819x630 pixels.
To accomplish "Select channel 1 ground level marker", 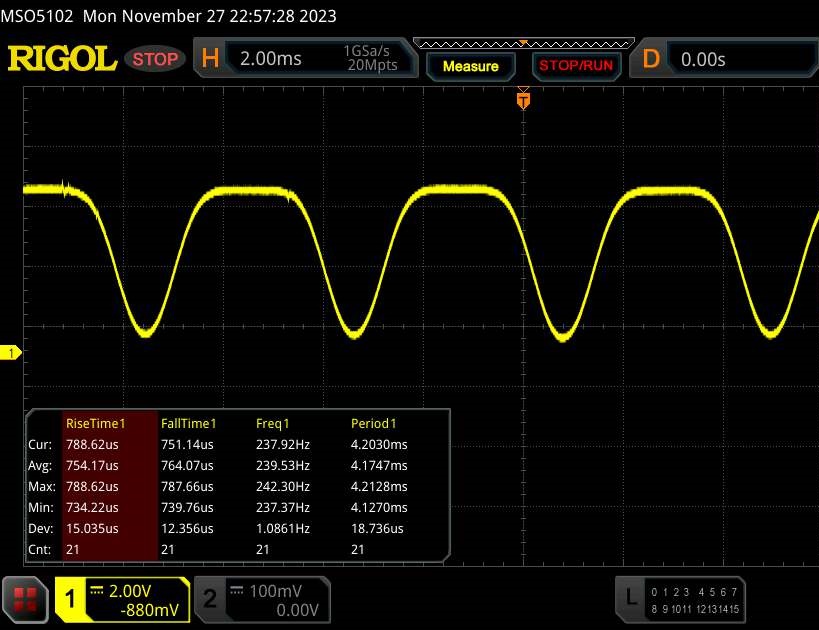I will (10, 353).
